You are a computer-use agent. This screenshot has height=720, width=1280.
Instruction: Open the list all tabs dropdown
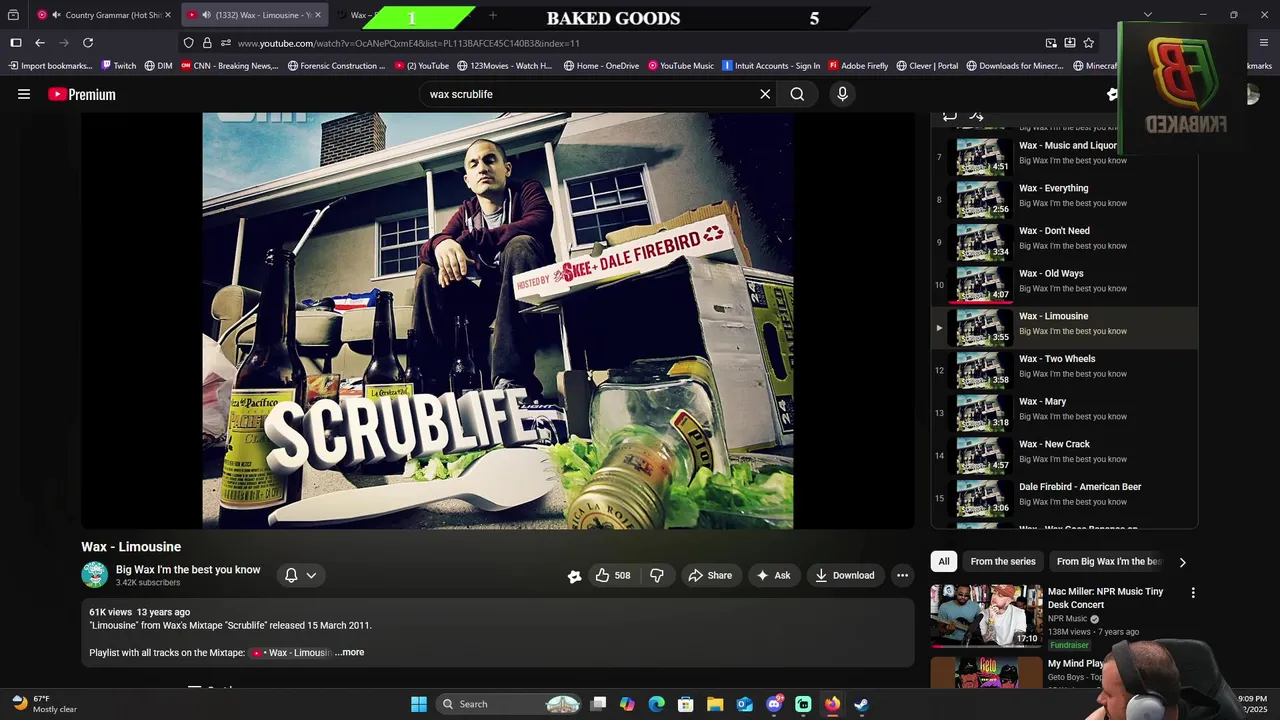coord(1148,15)
